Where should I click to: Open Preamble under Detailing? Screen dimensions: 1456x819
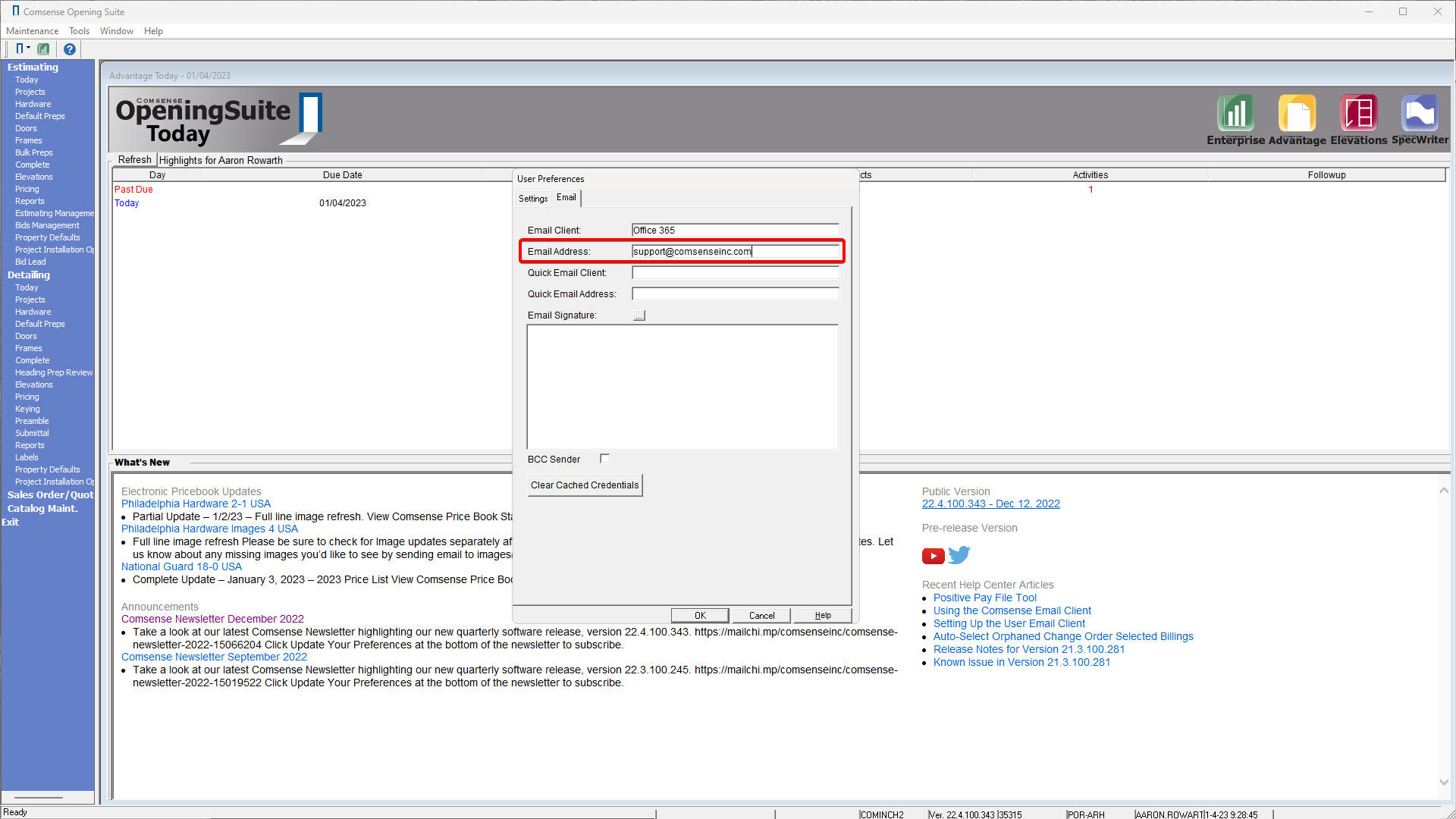[x=32, y=421]
